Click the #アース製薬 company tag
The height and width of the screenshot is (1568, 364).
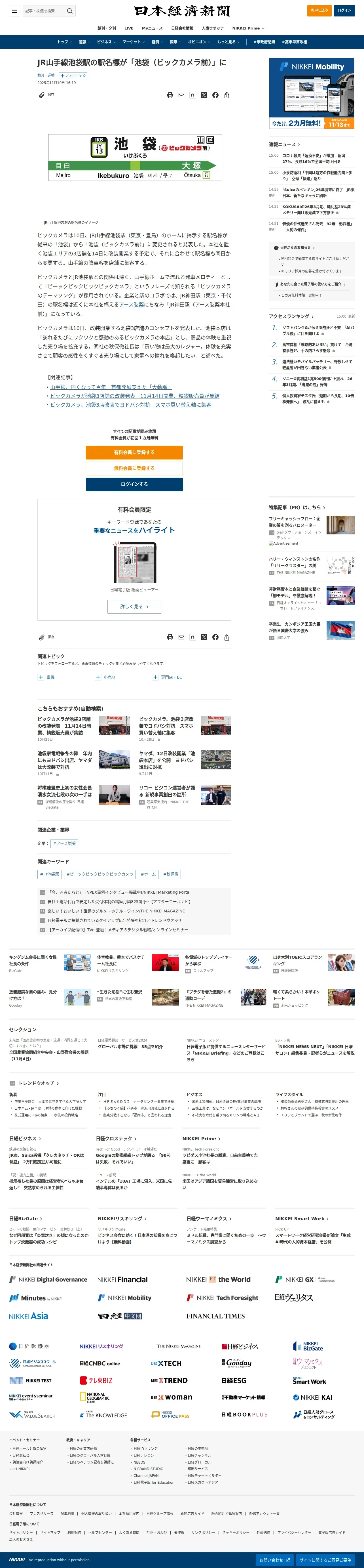64,844
